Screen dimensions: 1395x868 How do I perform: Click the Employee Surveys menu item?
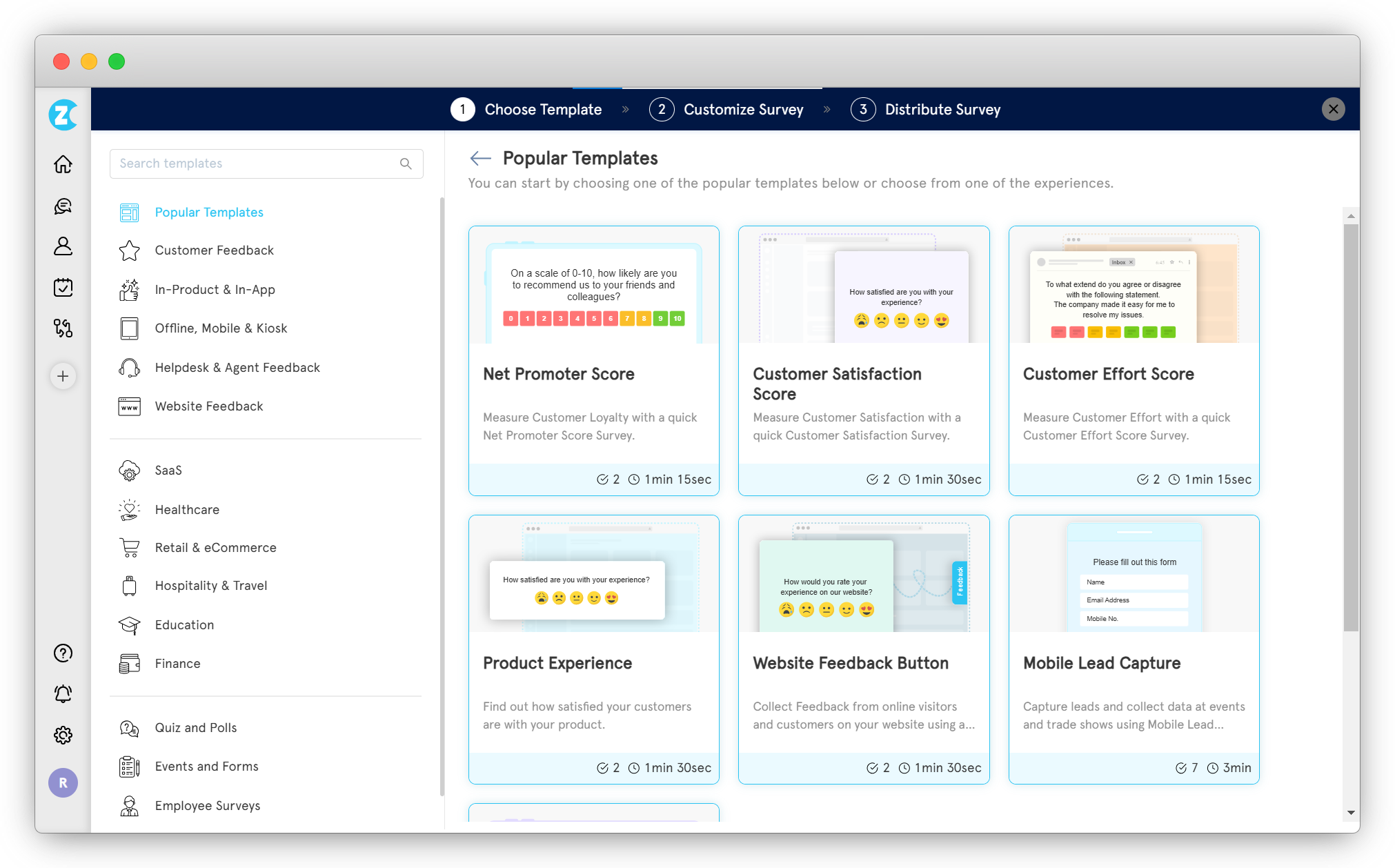208,804
